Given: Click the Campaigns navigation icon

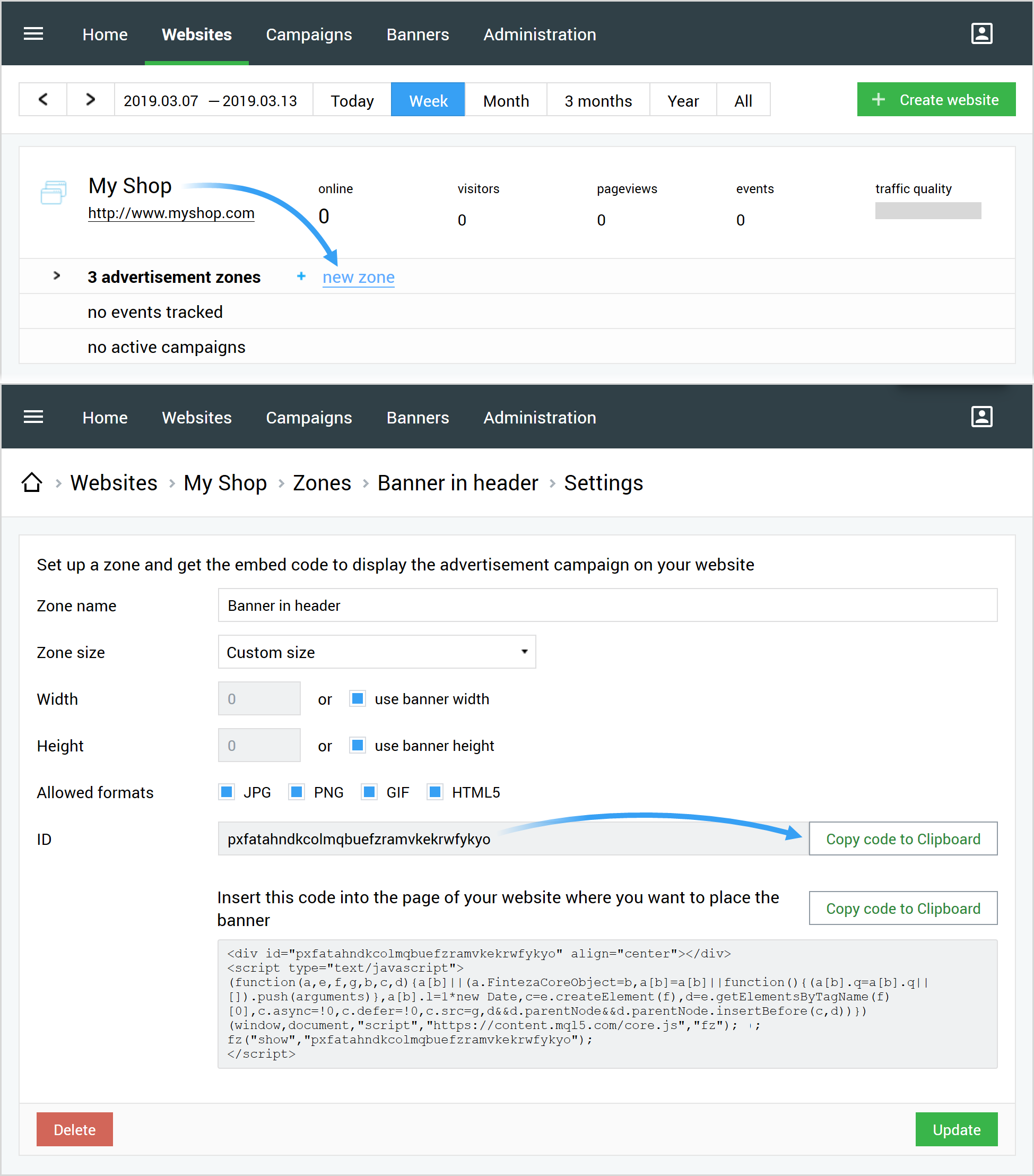Looking at the screenshot, I should (x=308, y=34).
